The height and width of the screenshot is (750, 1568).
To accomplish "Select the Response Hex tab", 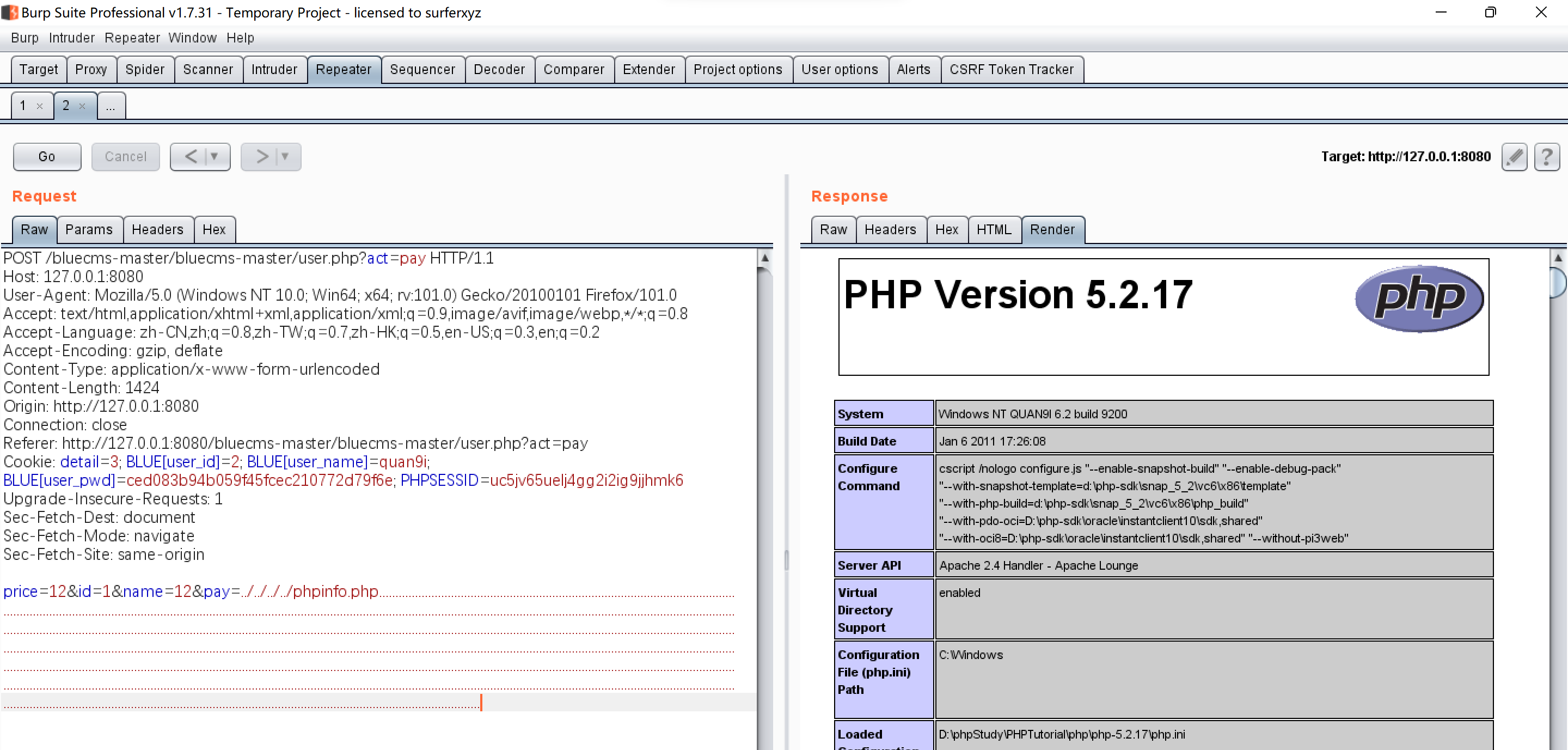I will 947,229.
